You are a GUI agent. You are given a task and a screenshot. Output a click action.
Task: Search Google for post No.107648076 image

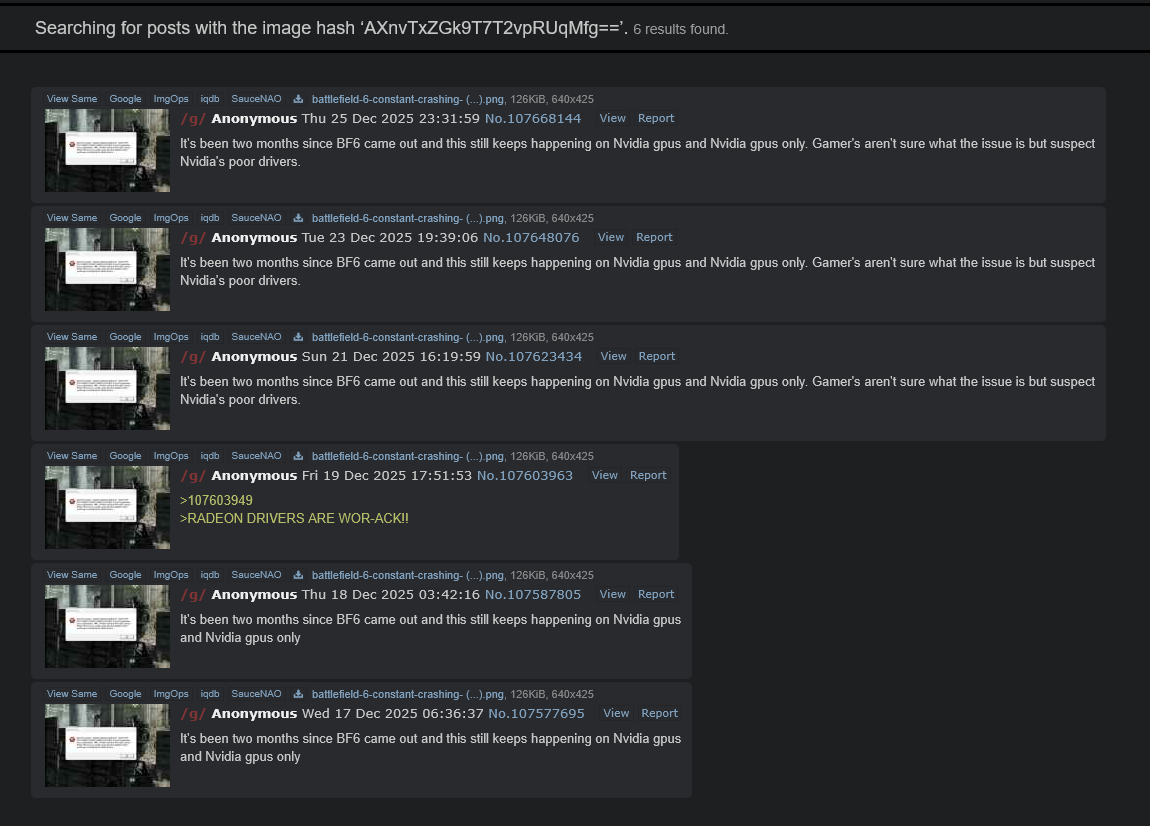pos(125,218)
